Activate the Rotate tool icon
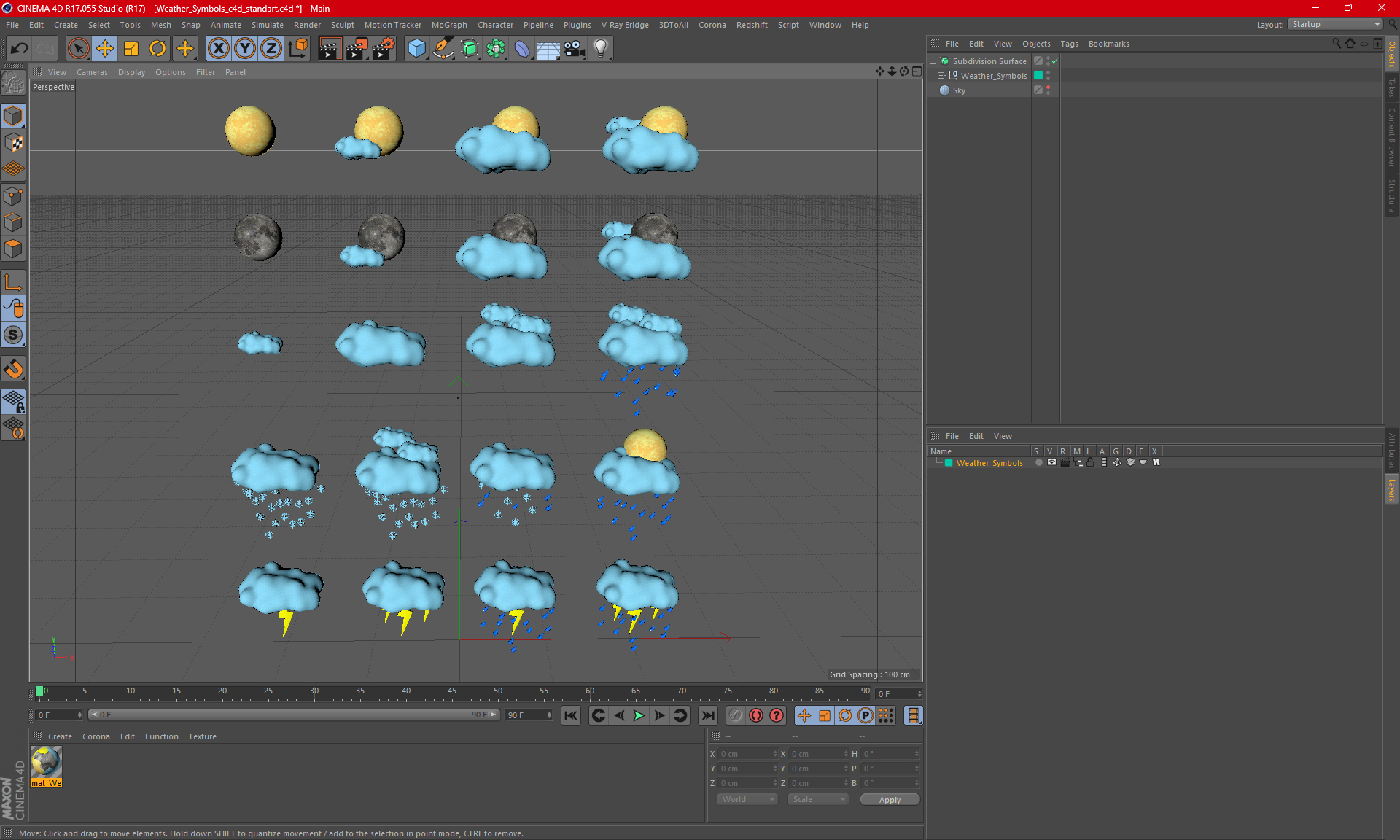Viewport: 1400px width, 840px height. pos(157,48)
